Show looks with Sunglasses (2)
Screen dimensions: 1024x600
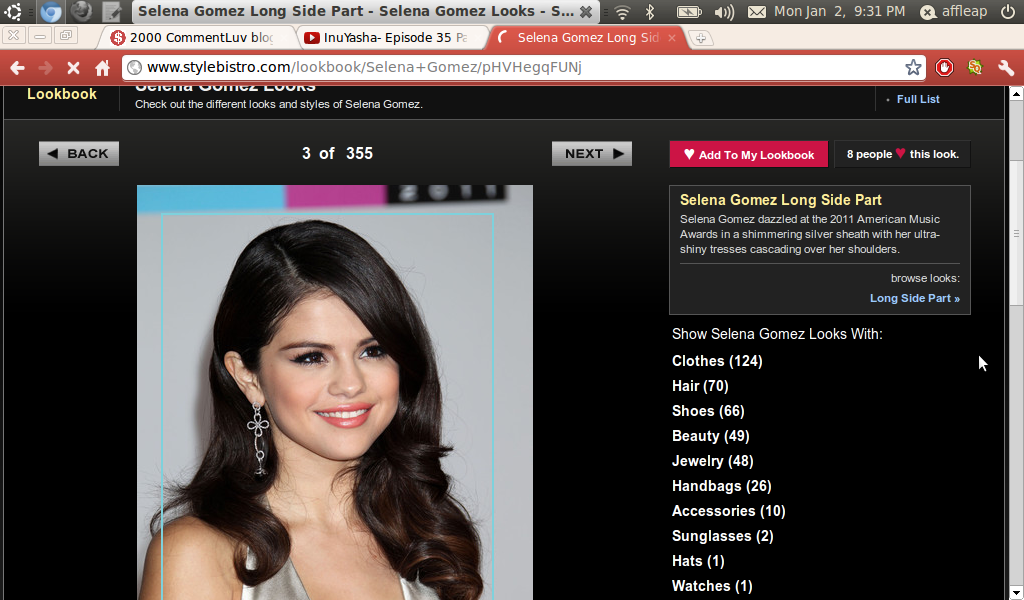pos(723,536)
